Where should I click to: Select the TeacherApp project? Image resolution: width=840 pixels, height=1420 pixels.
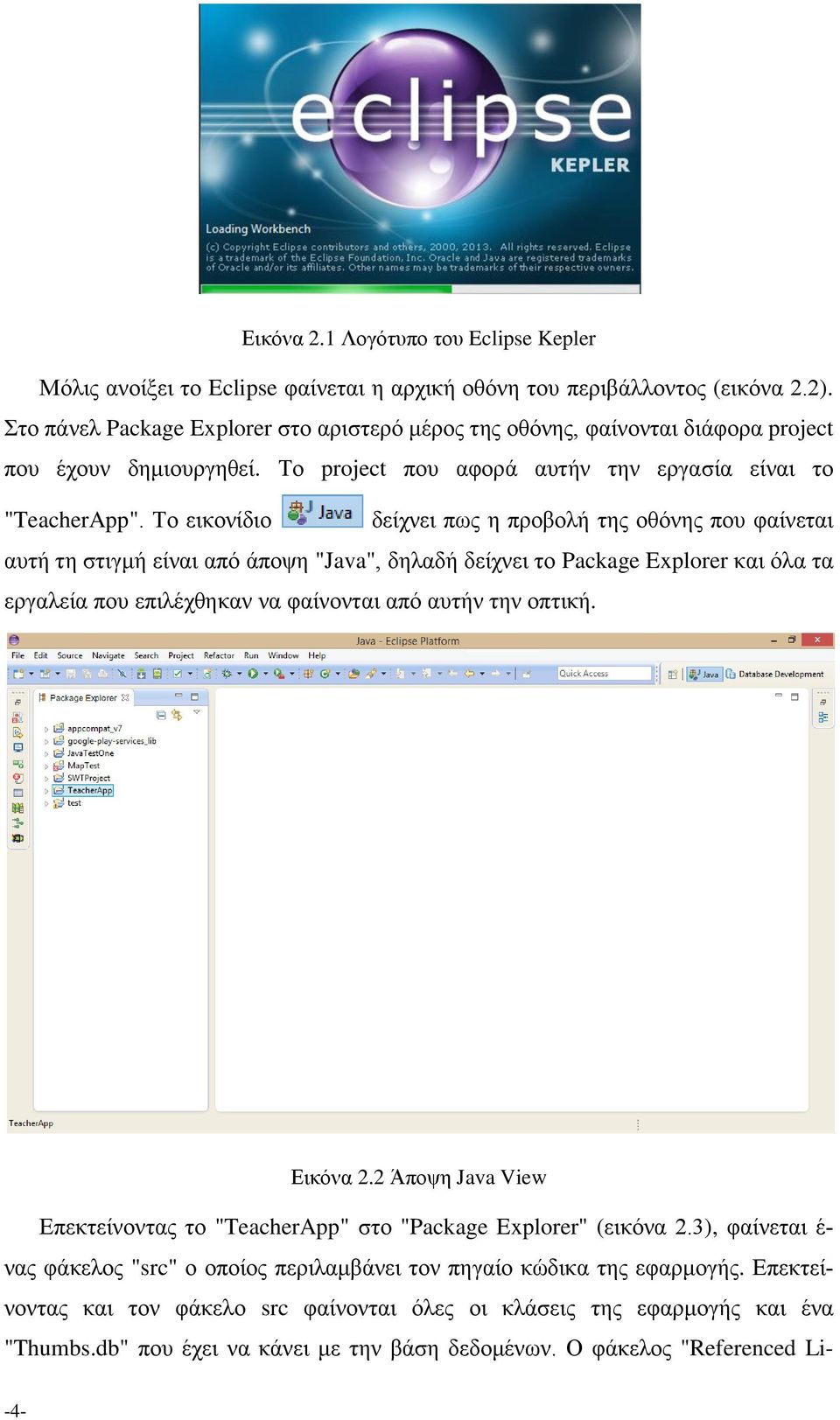tap(83, 790)
